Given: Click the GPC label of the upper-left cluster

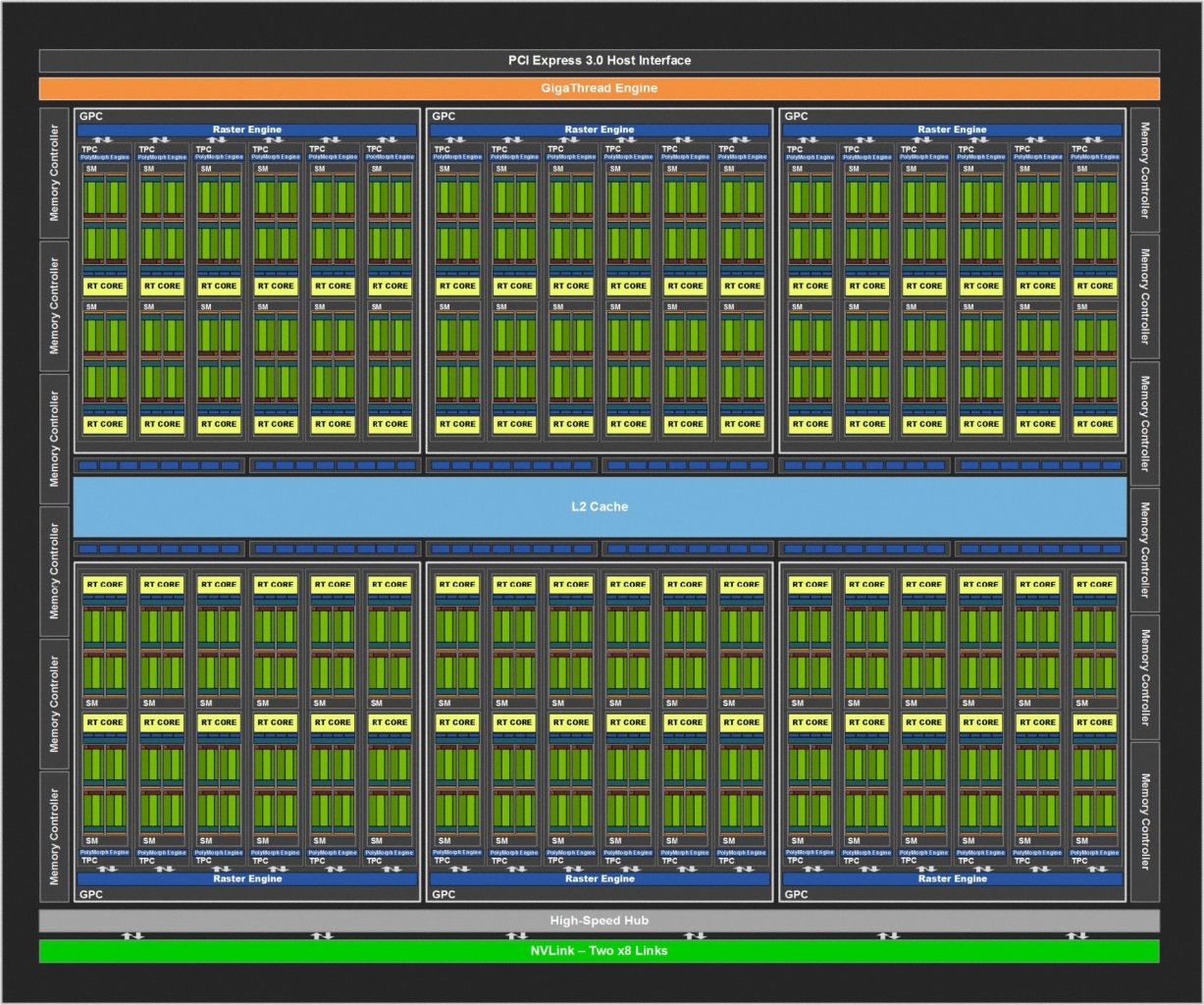Looking at the screenshot, I should coord(90,116).
